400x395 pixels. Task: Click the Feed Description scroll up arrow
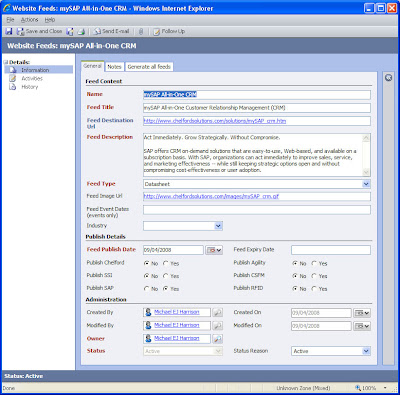[x=366, y=138]
